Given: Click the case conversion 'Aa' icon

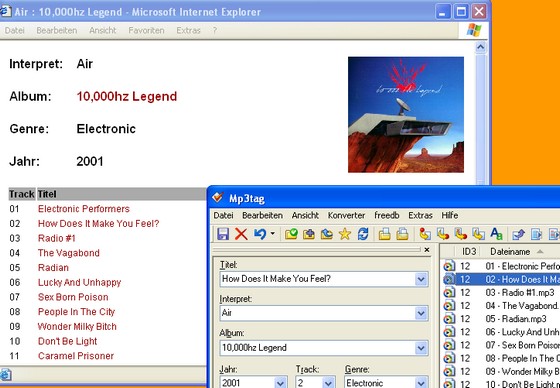Looking at the screenshot, I should pyautogui.click(x=496, y=234).
